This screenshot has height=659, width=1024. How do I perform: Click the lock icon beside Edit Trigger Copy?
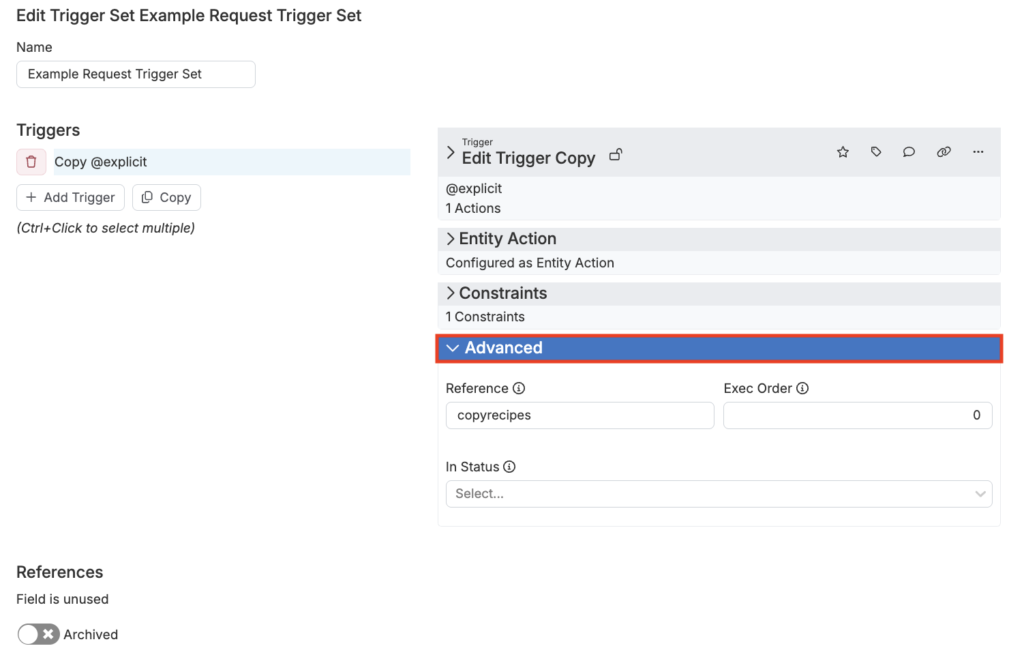point(615,155)
